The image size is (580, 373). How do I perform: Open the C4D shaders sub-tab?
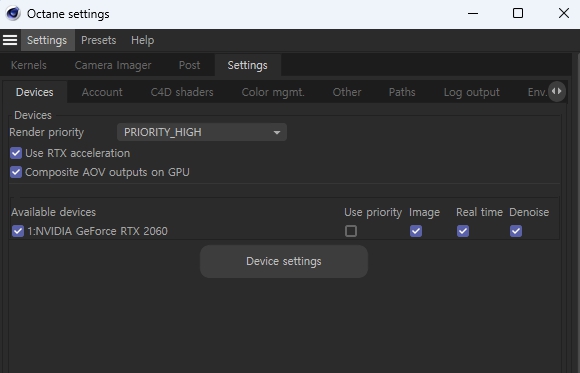182,92
